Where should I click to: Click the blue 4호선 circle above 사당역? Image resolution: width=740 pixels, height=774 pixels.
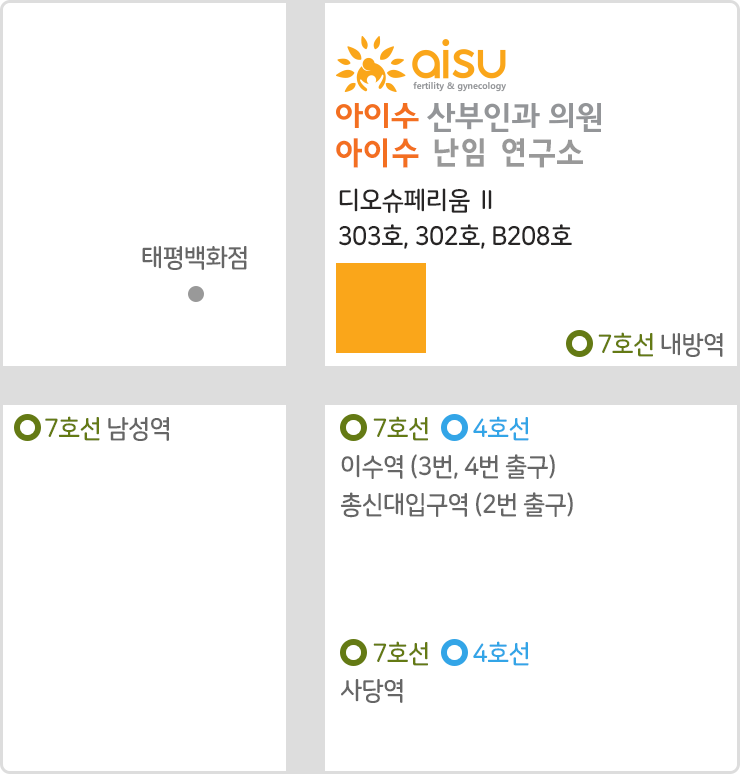pos(454,653)
